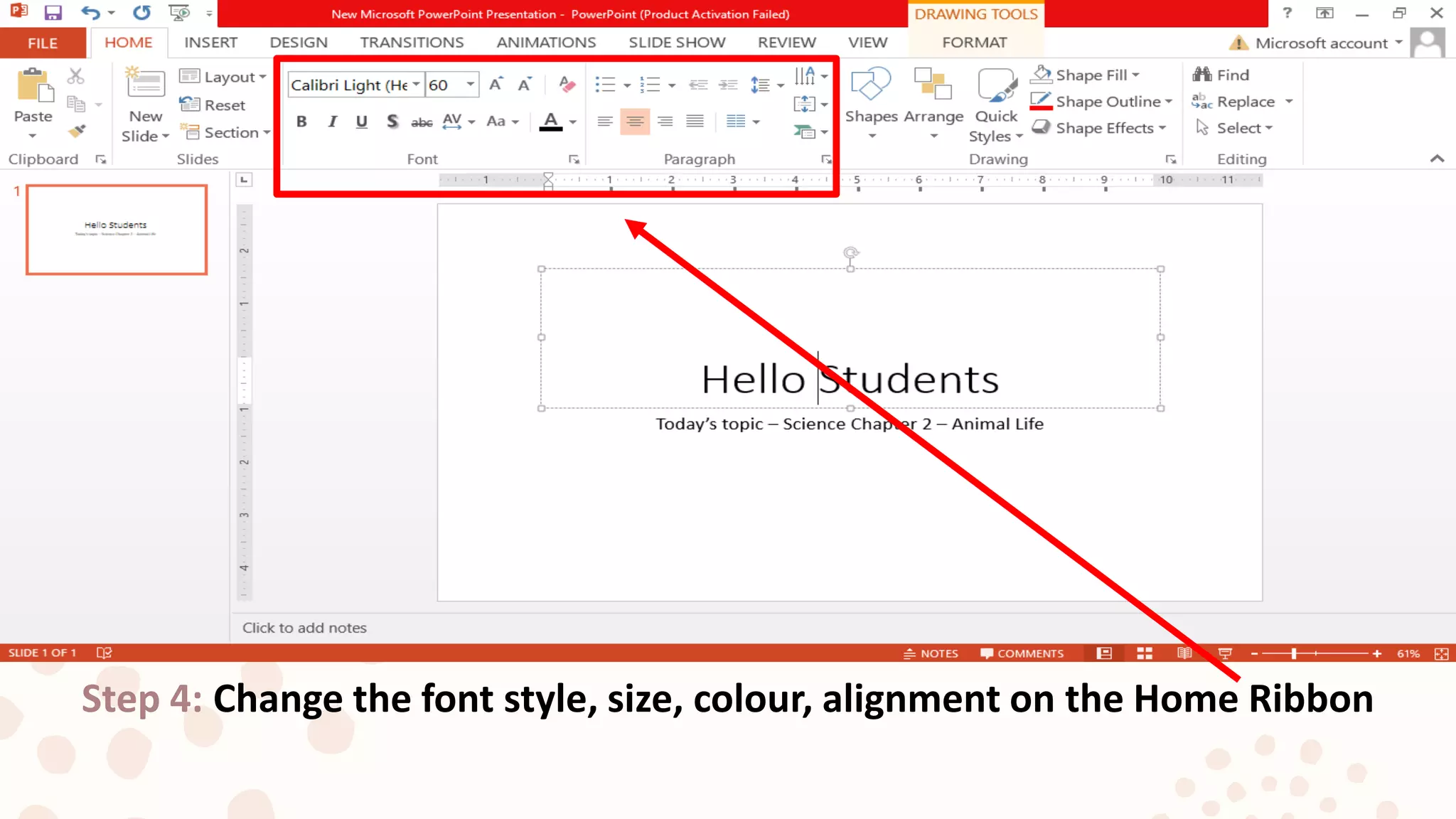Click the Save icon in quick access toolbar

click(53, 13)
